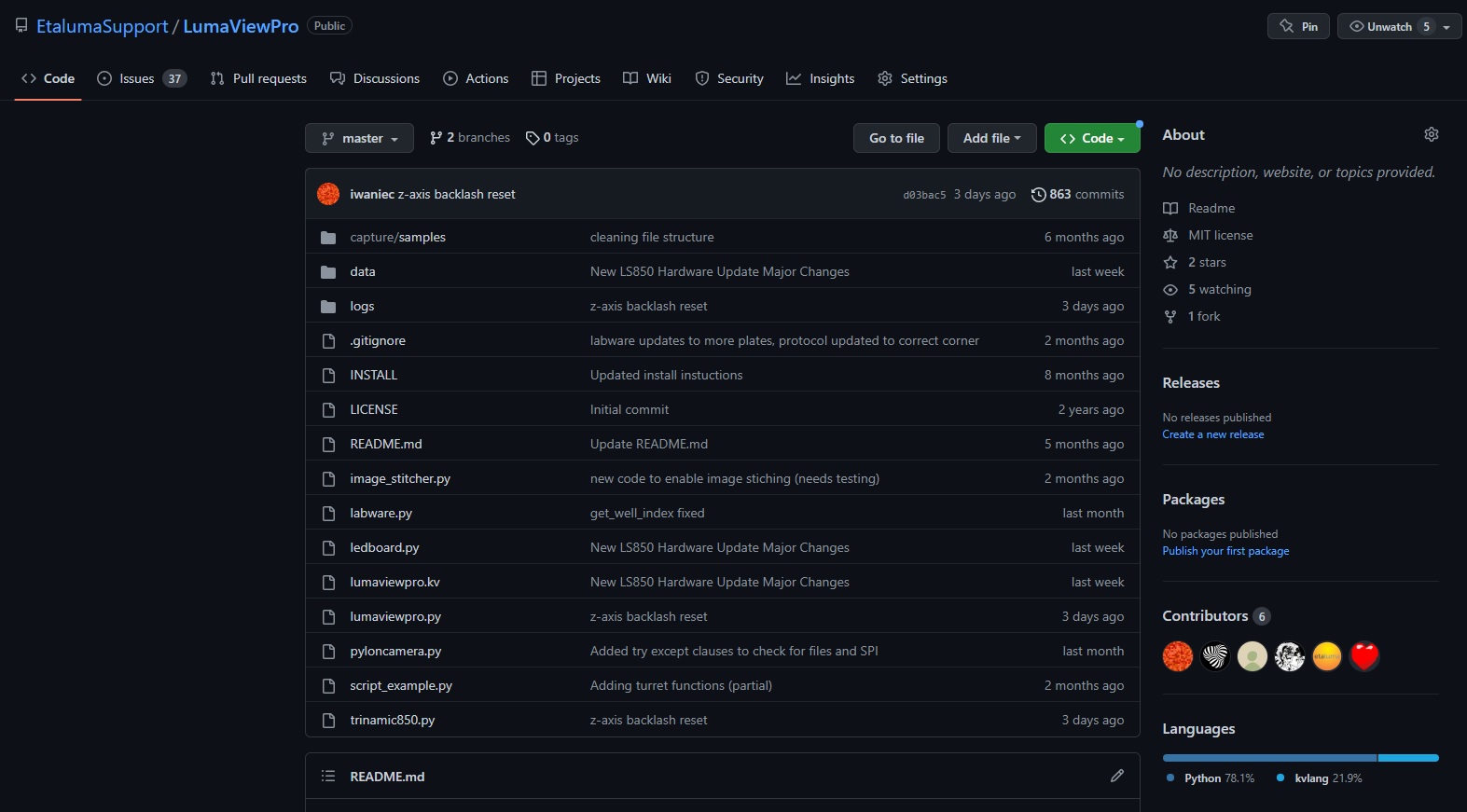
Task: Open the pyloncamera.py file
Action: (395, 652)
